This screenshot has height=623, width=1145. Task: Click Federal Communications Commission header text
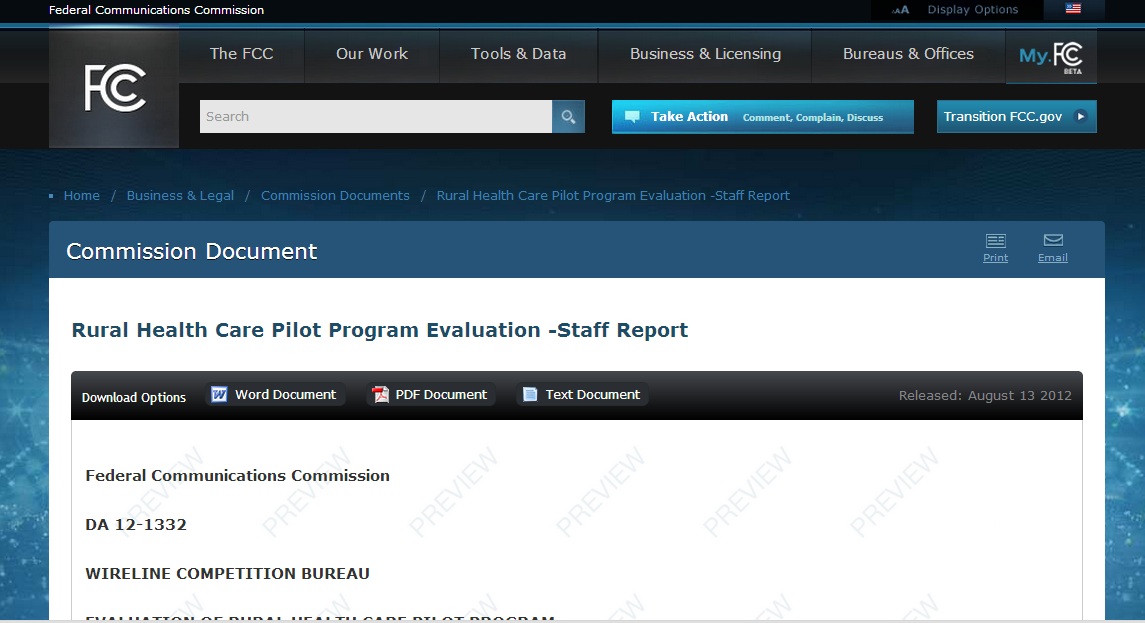click(x=156, y=10)
